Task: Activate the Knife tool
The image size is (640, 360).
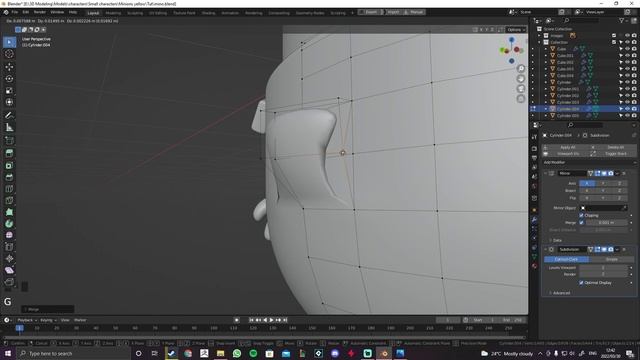Action: tap(9, 200)
